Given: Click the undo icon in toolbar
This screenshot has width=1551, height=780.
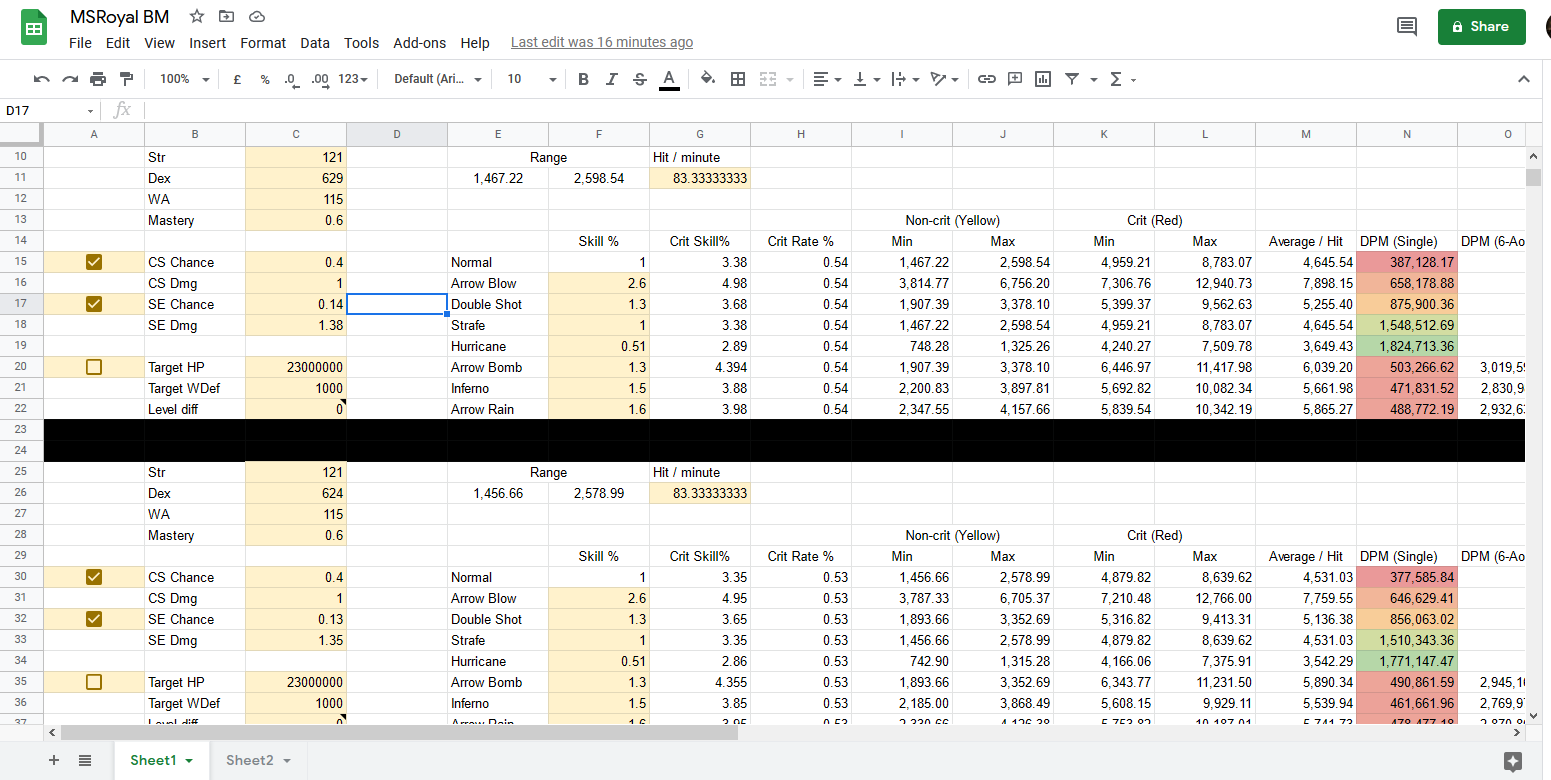Looking at the screenshot, I should pyautogui.click(x=41, y=79).
